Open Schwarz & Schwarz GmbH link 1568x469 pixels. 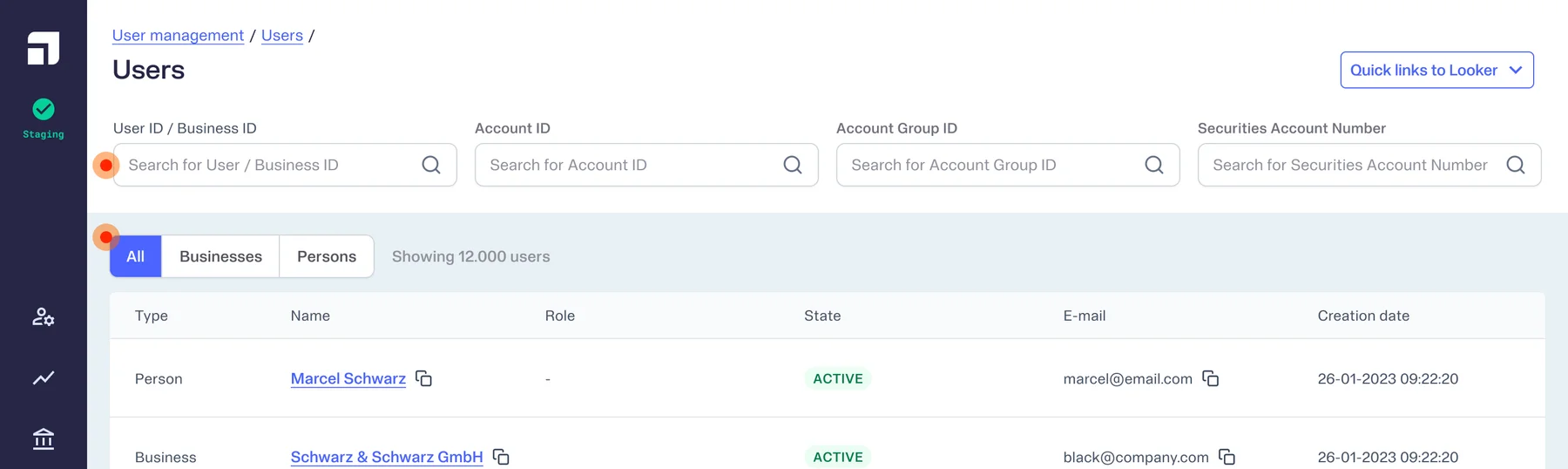tap(387, 457)
